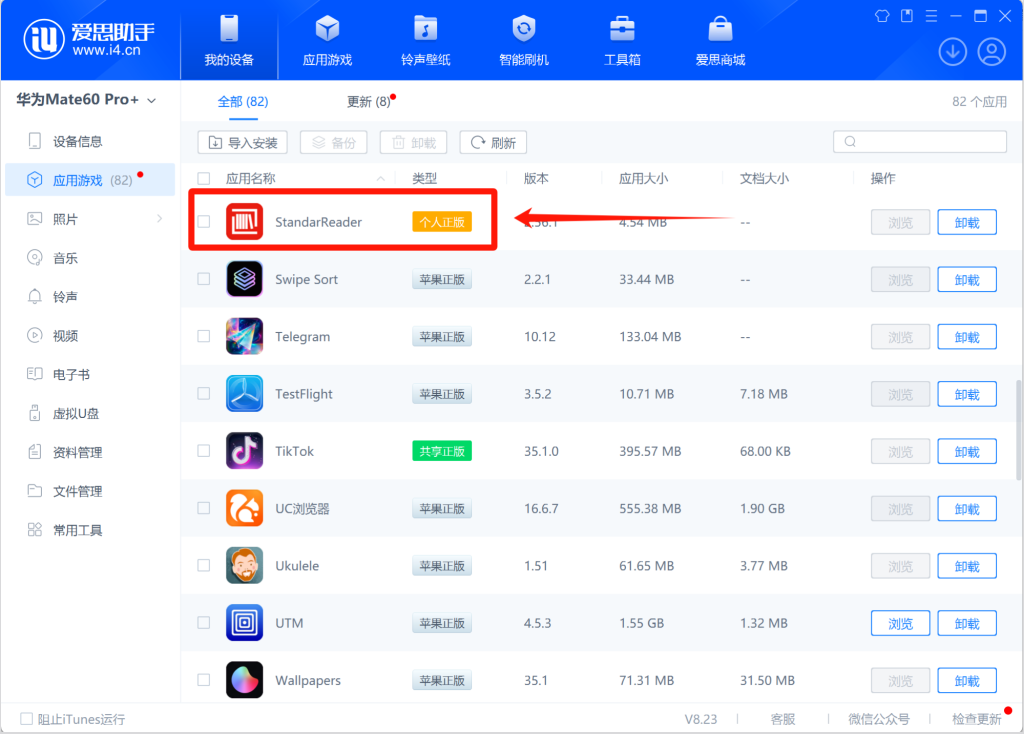Open the 华为Mate60 Pro+ device dropdown
The height and width of the screenshot is (734, 1024).
coord(86,100)
